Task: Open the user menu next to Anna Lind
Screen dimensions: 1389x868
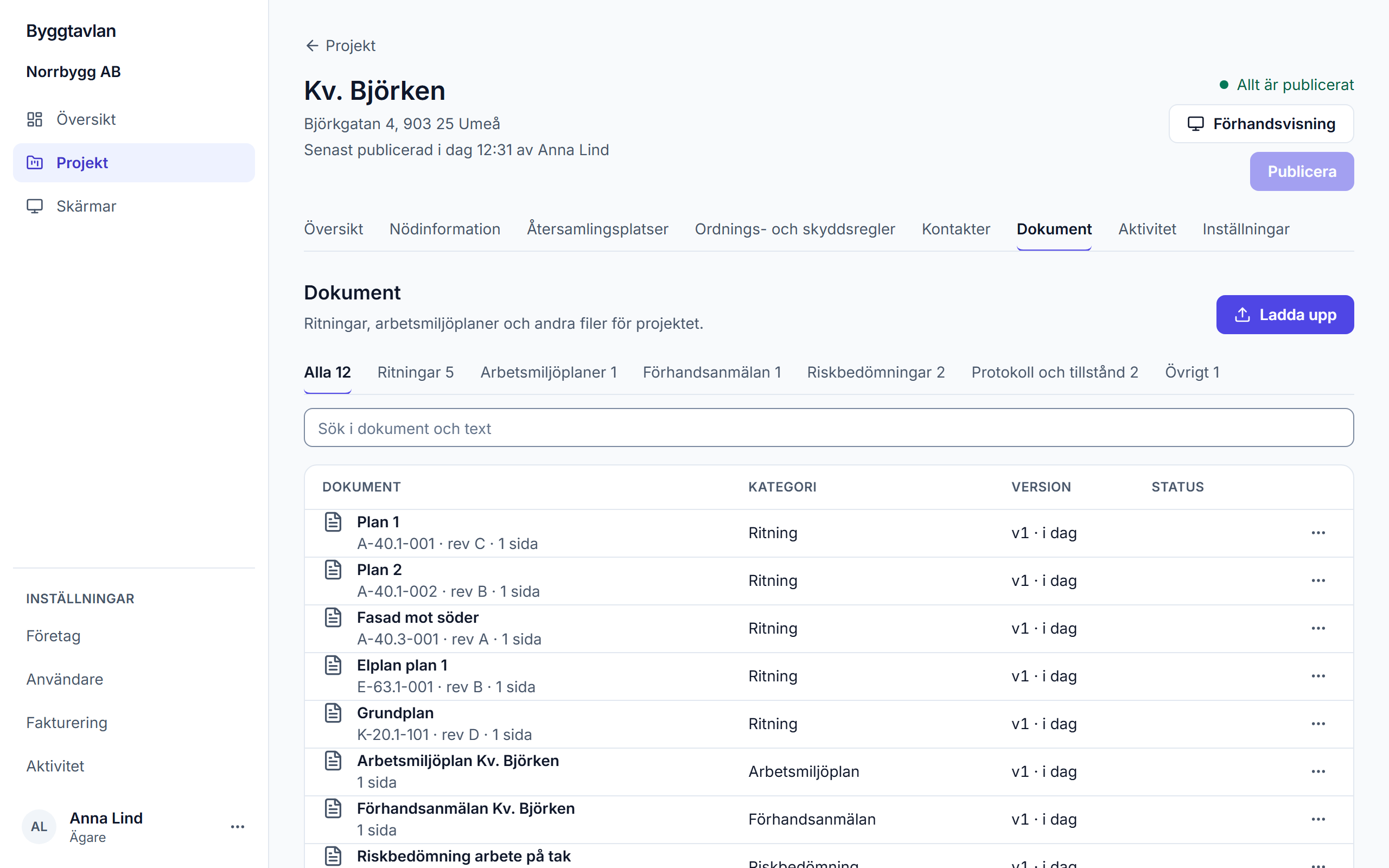Action: 238,827
